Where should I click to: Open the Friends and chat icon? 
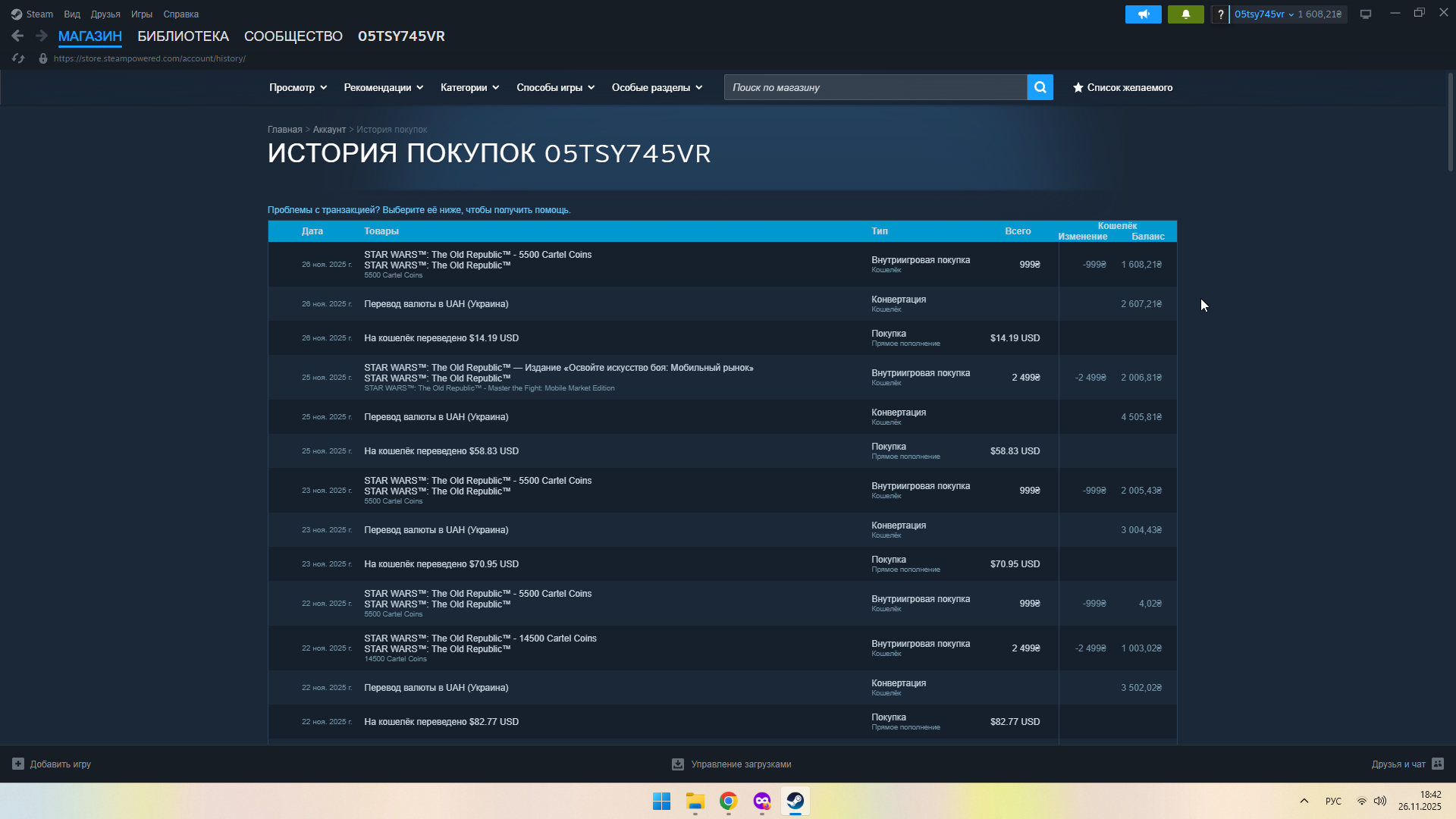pyautogui.click(x=1438, y=764)
